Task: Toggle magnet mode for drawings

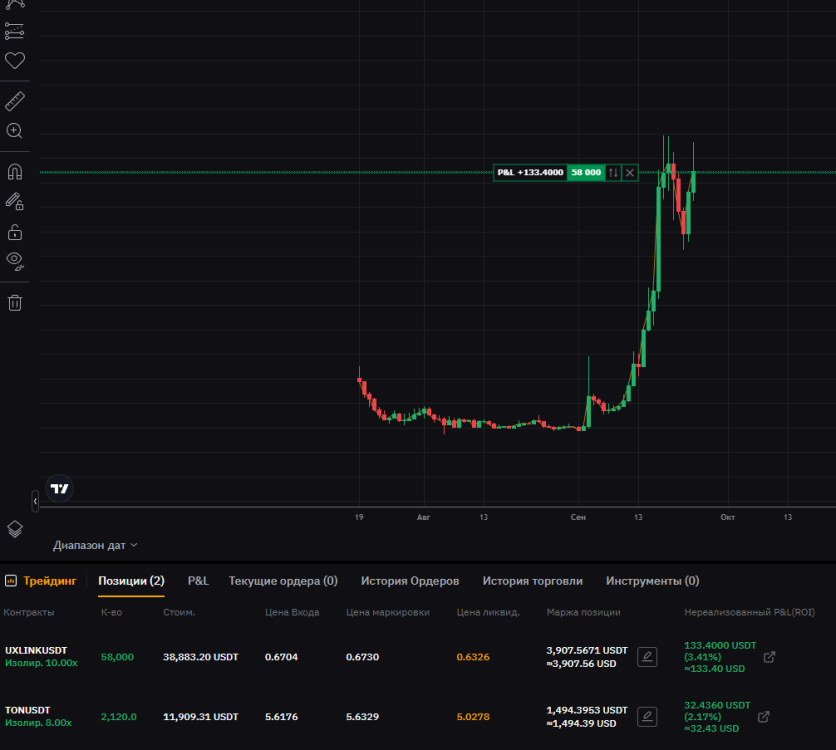Action: tap(15, 172)
